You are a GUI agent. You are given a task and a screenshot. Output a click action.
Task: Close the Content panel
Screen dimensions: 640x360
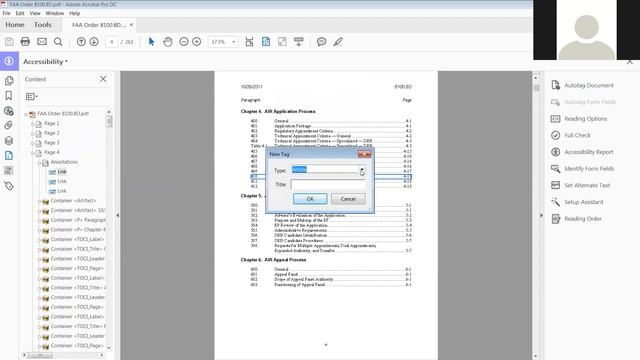tap(103, 79)
